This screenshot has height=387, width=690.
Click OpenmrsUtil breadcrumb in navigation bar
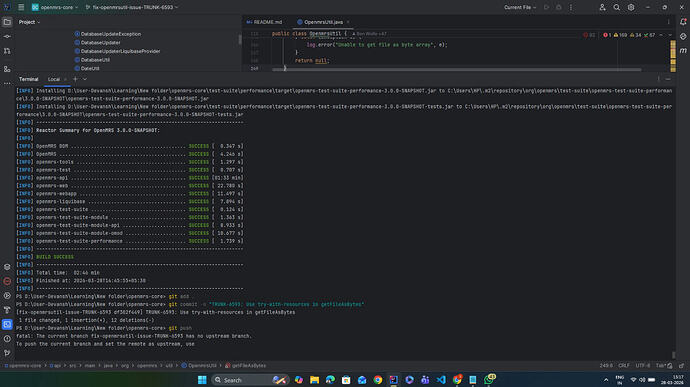pyautogui.click(x=199, y=365)
